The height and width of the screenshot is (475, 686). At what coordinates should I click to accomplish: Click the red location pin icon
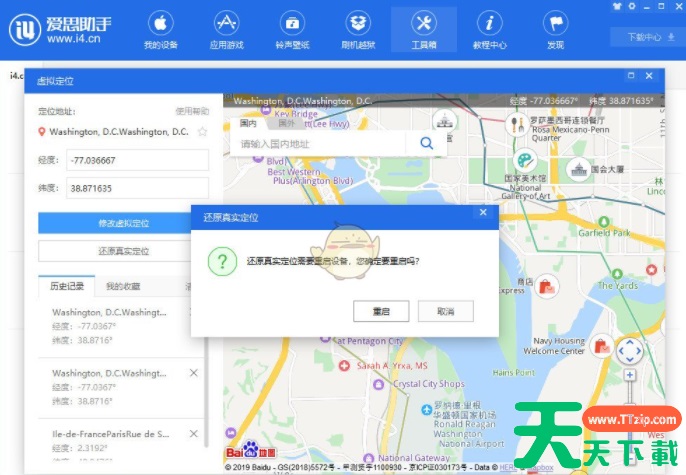(x=42, y=132)
